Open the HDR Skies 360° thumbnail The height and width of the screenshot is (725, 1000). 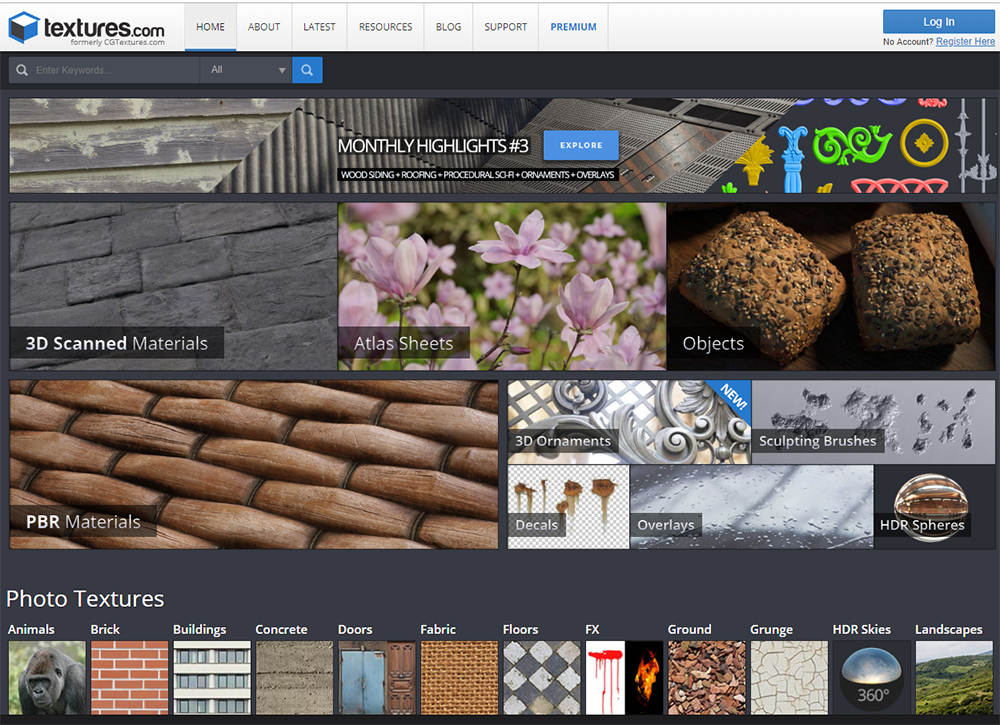871,677
